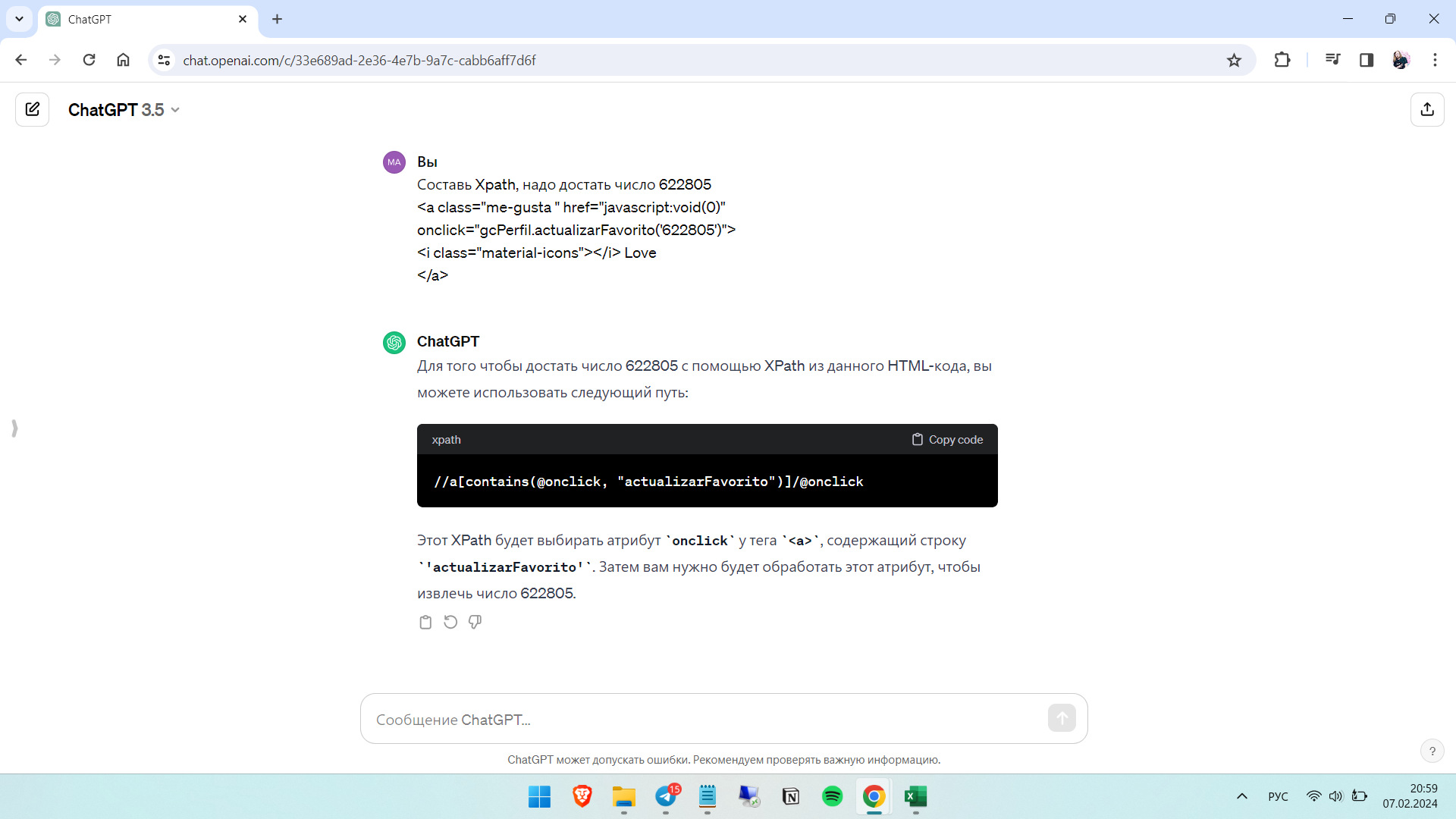Viewport: 1456px width, 819px height.
Task: Open the battery status icon
Action: tap(1360, 796)
